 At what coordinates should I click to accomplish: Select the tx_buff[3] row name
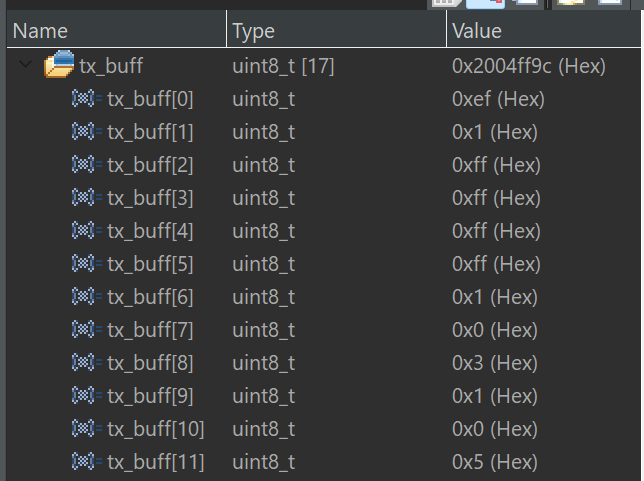[150, 198]
